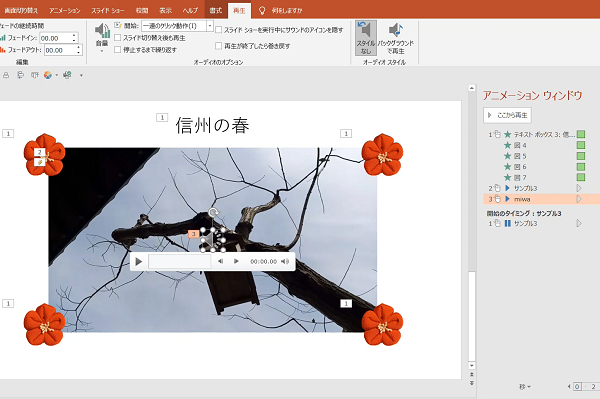Screen dimensions: 600x399
Task: Open the 表示 tab
Action: (165, 10)
